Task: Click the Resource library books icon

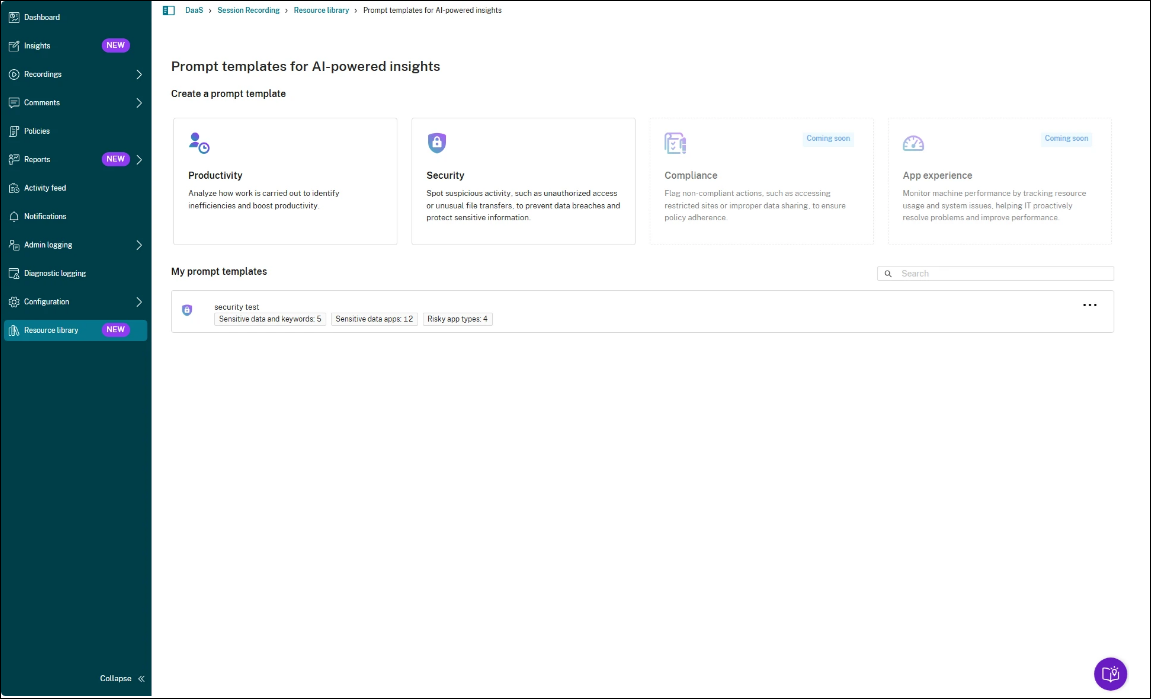Action: [x=13, y=330]
